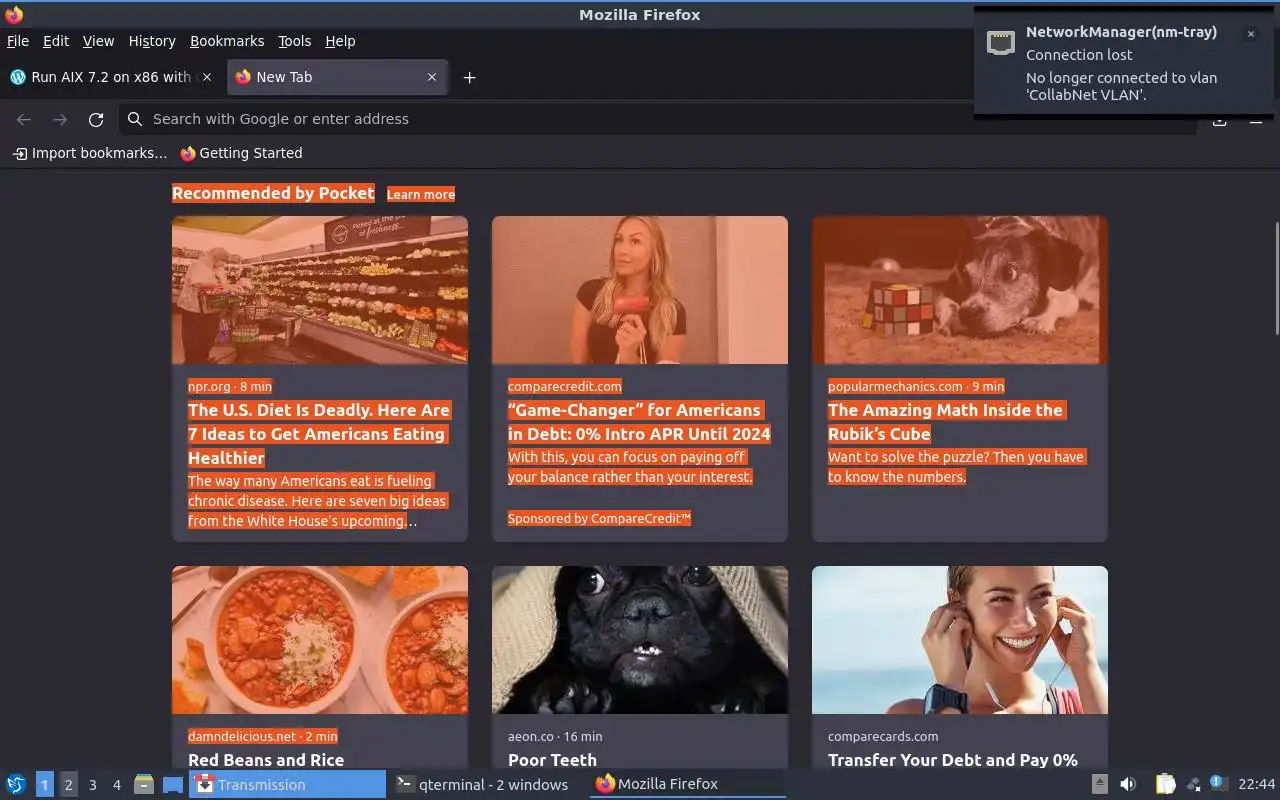Click the Back navigation arrow
The image size is (1280, 800).
(24, 119)
